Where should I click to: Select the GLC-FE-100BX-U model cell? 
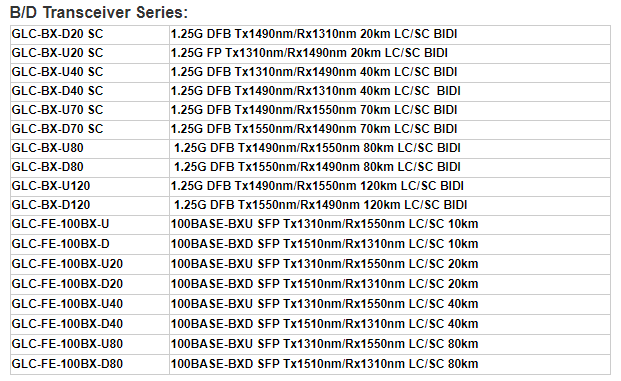[x=90, y=225]
